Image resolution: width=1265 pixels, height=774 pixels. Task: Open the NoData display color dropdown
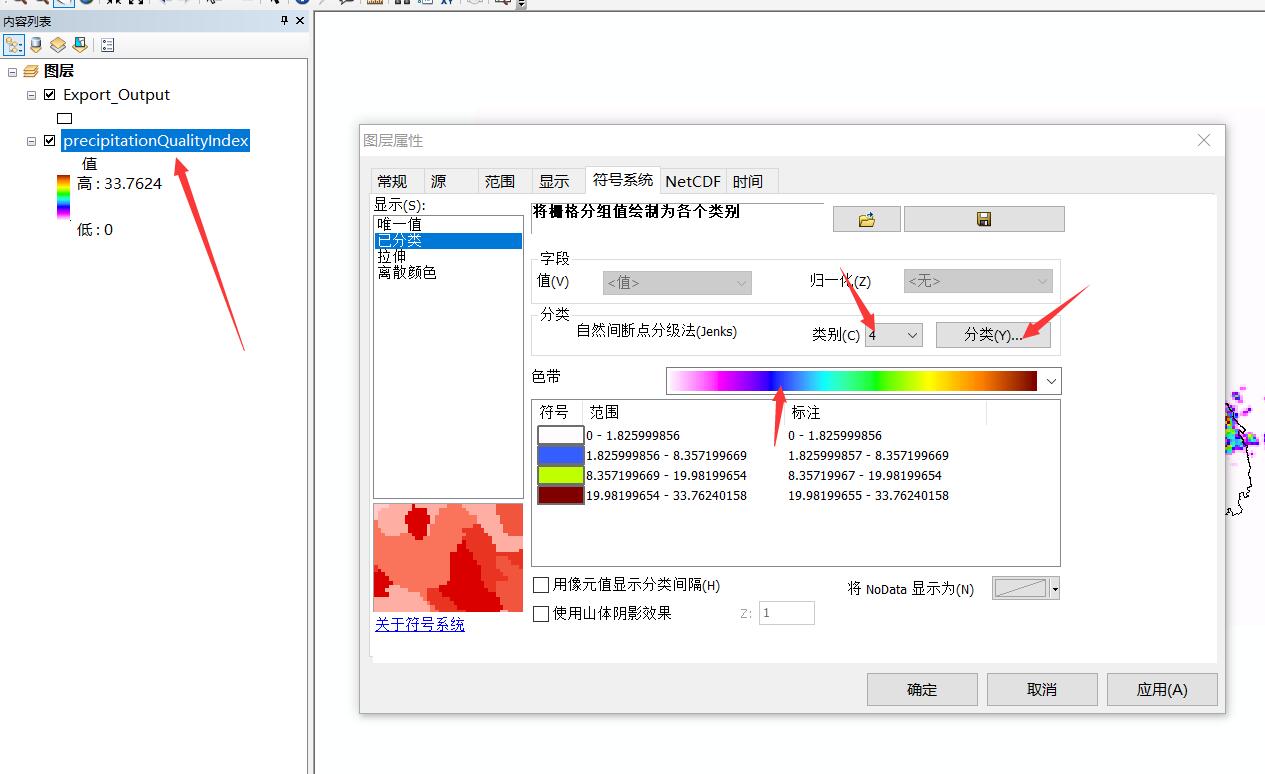1053,588
